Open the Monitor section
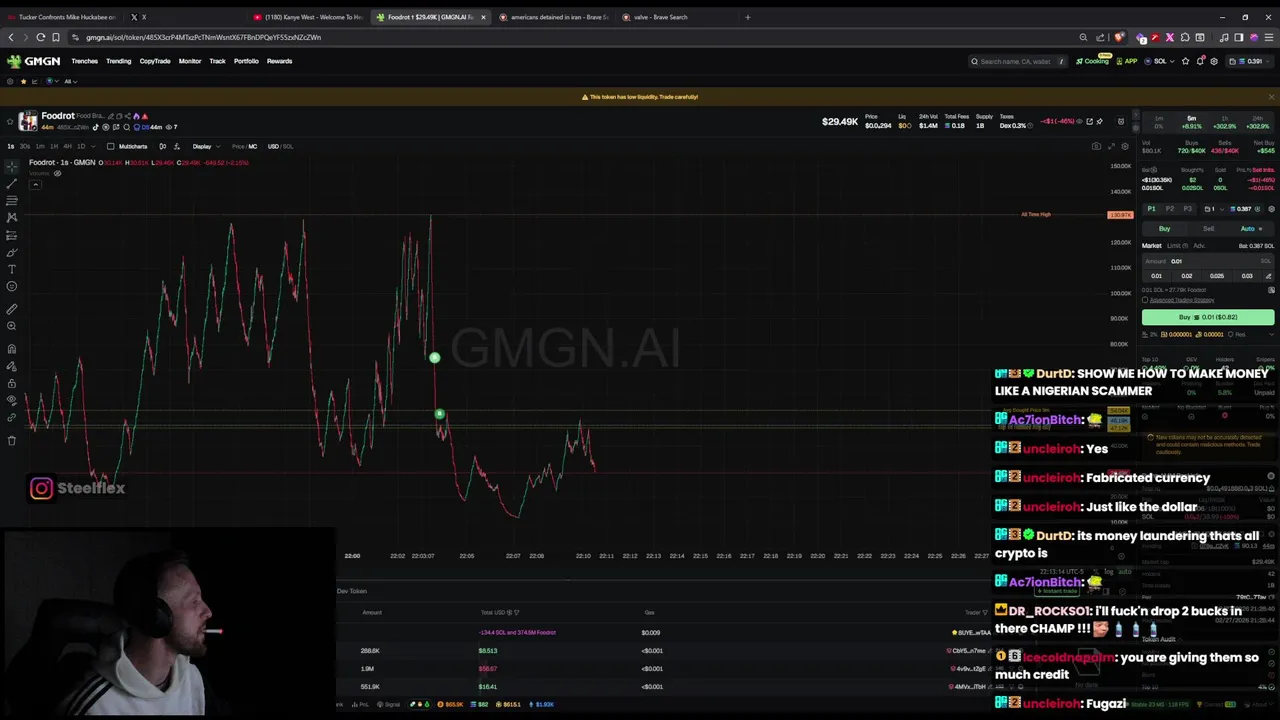Image resolution: width=1280 pixels, height=720 pixels. click(190, 61)
